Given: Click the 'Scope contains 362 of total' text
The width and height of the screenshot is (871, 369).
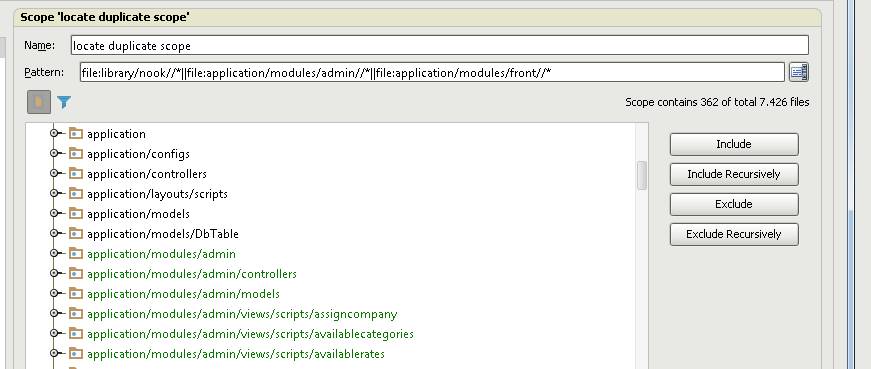Looking at the screenshot, I should 717,102.
